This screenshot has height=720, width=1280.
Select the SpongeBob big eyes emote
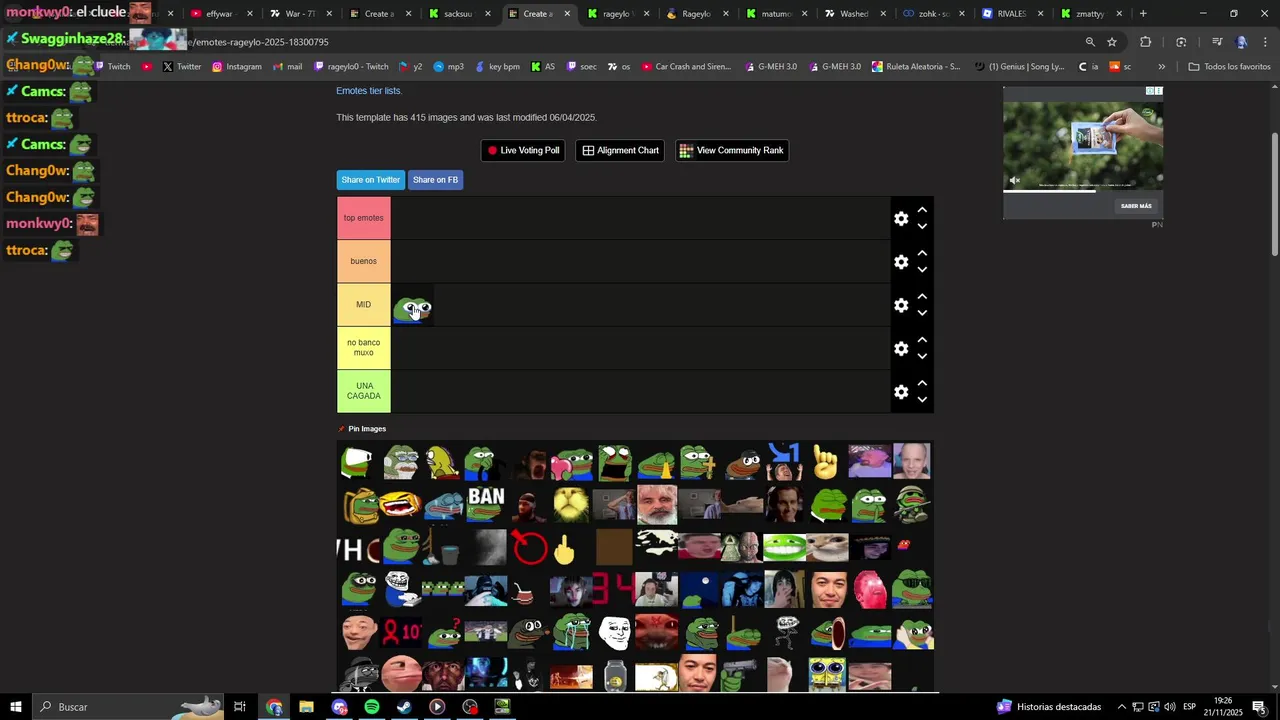click(x=827, y=675)
